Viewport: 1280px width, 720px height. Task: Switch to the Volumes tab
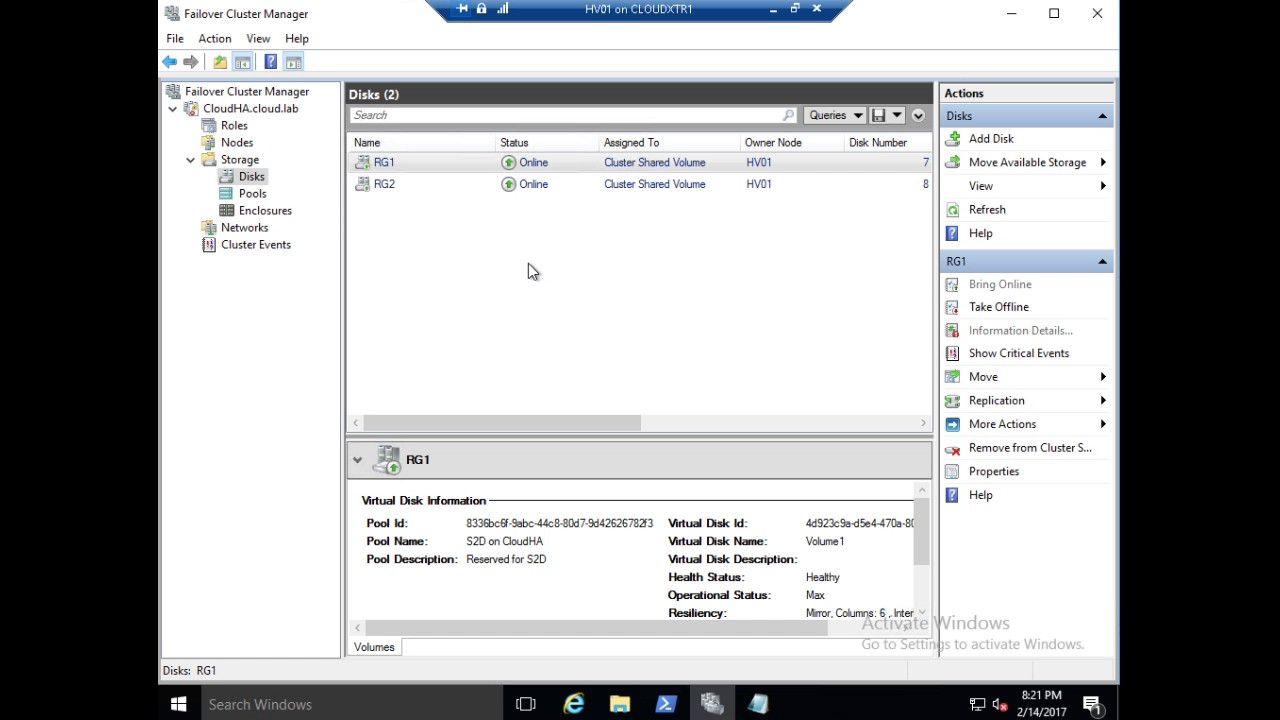pyautogui.click(x=374, y=647)
